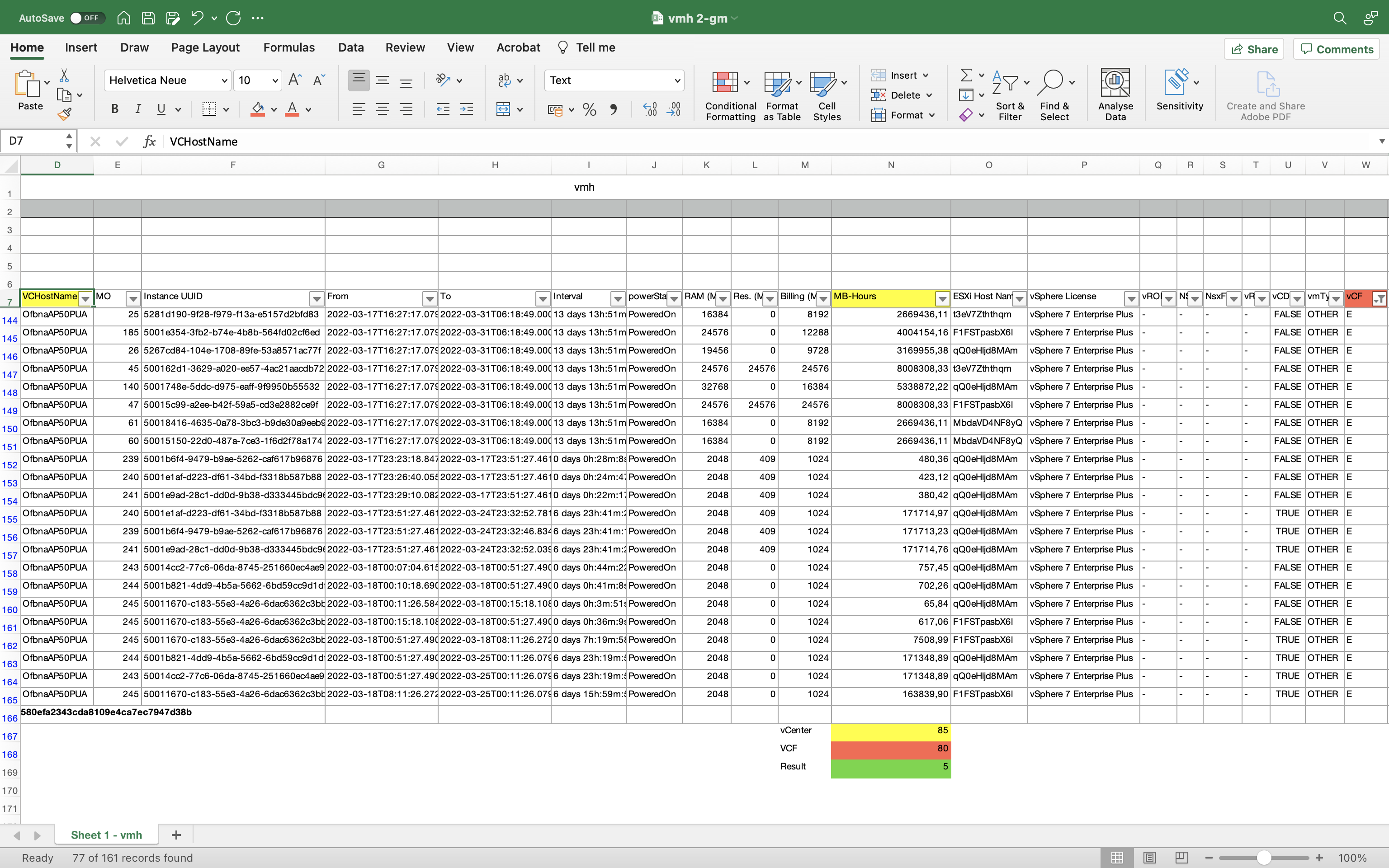Toggle Bold formatting
This screenshot has height=868, width=1389.
pos(115,109)
